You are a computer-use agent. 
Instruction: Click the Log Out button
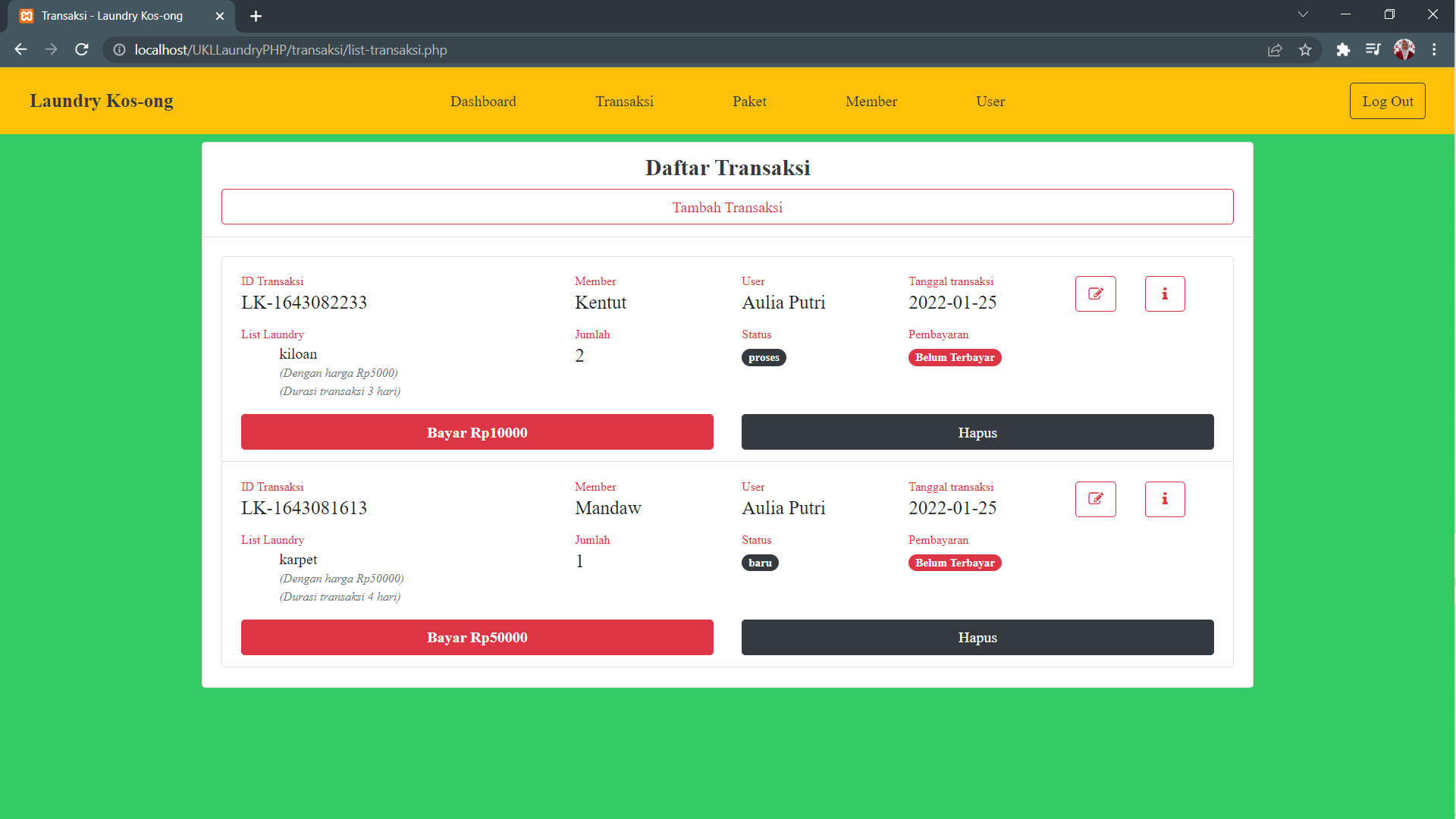pos(1387,102)
